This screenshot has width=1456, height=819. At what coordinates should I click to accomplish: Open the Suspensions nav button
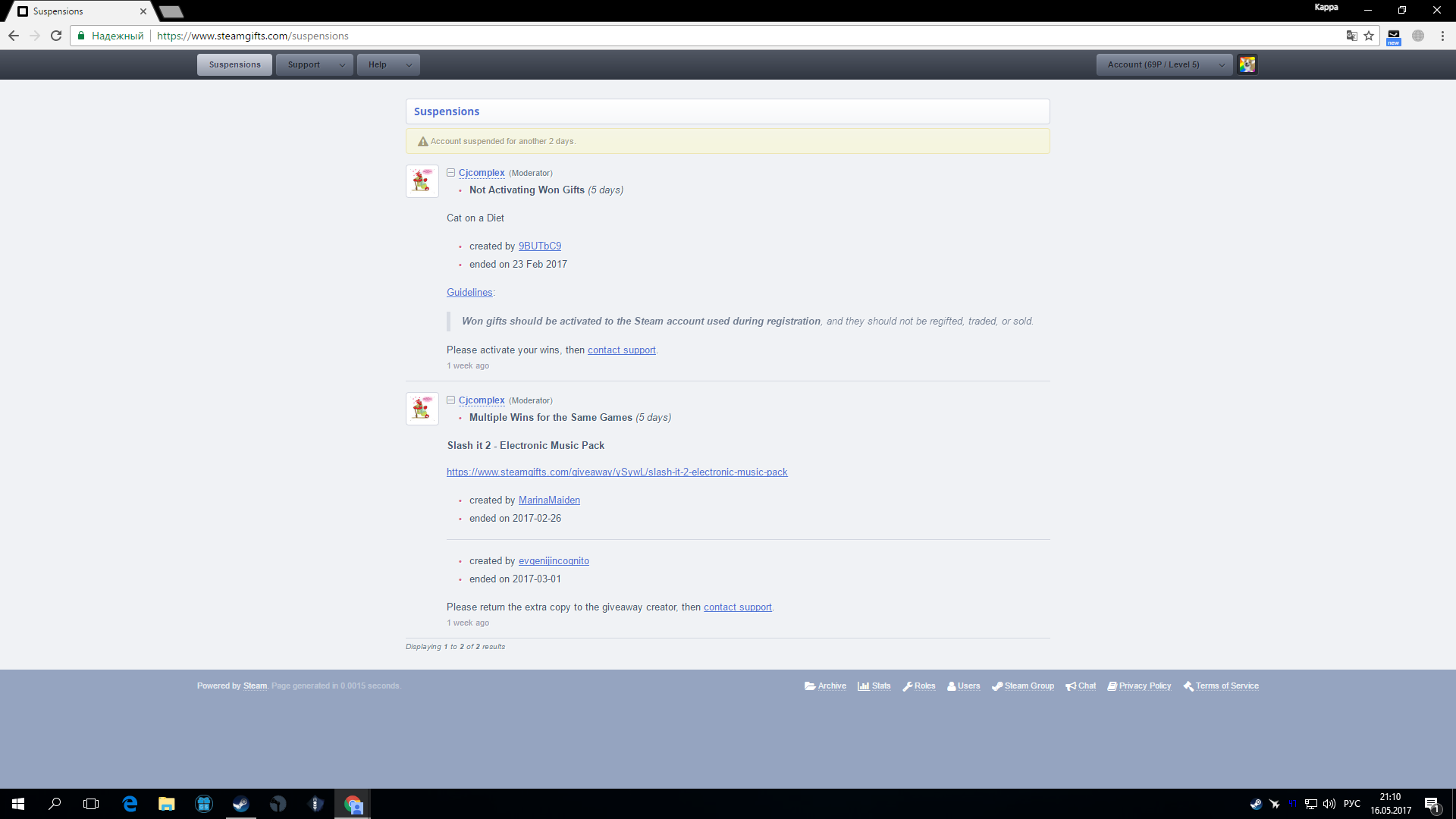[234, 64]
